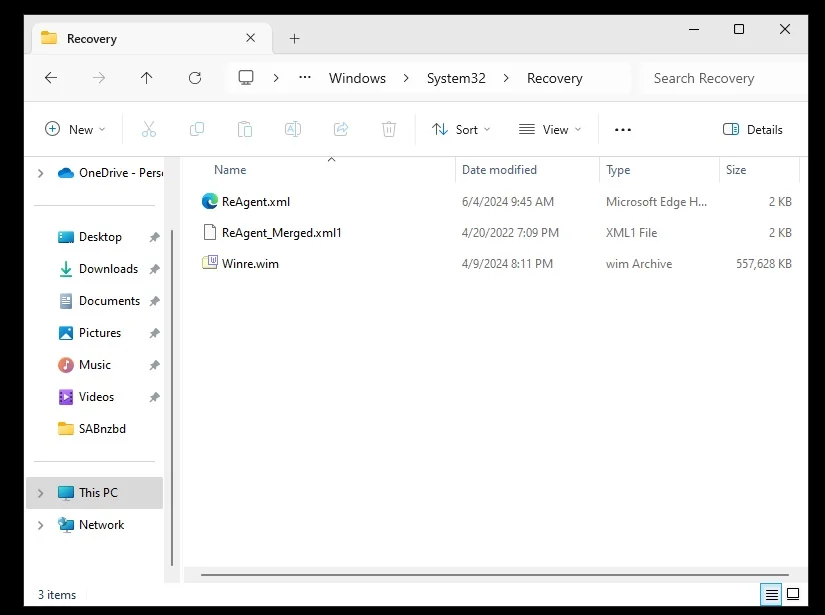
Task: Click the blank file icon of ReAgent_Merged.xml1
Action: [210, 232]
